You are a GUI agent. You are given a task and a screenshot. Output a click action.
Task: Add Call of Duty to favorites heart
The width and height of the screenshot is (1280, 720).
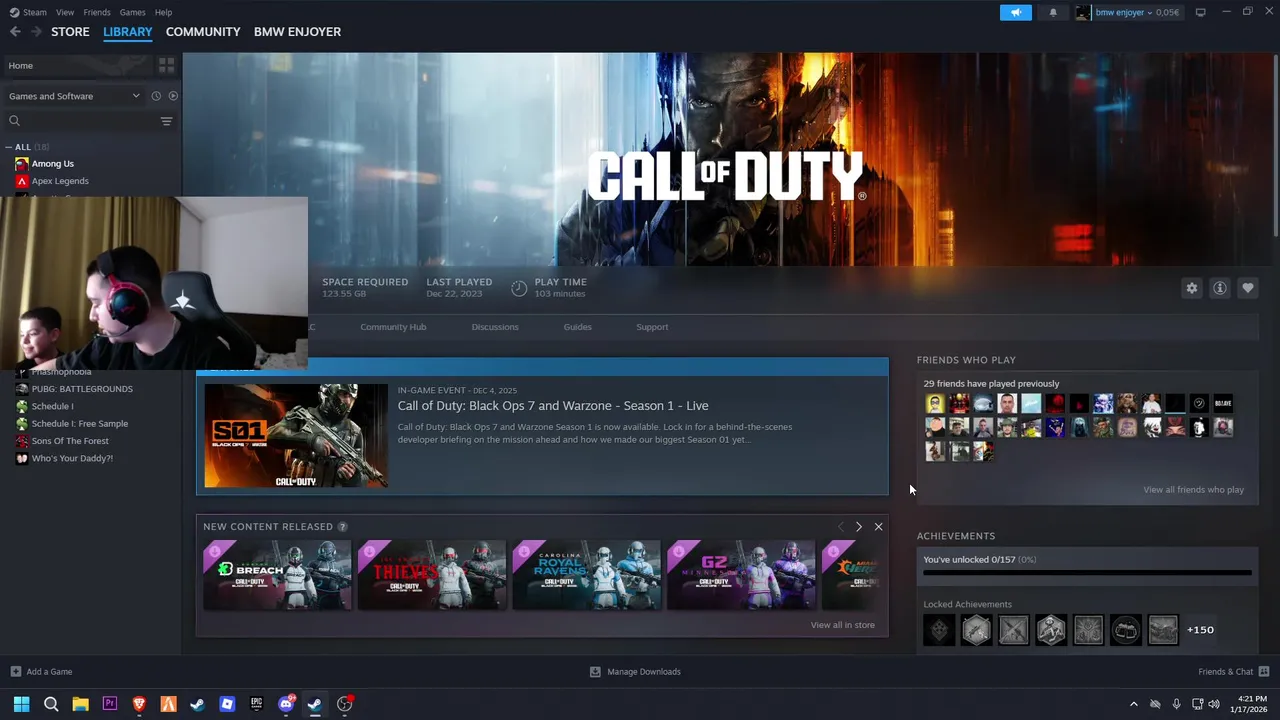click(x=1248, y=288)
